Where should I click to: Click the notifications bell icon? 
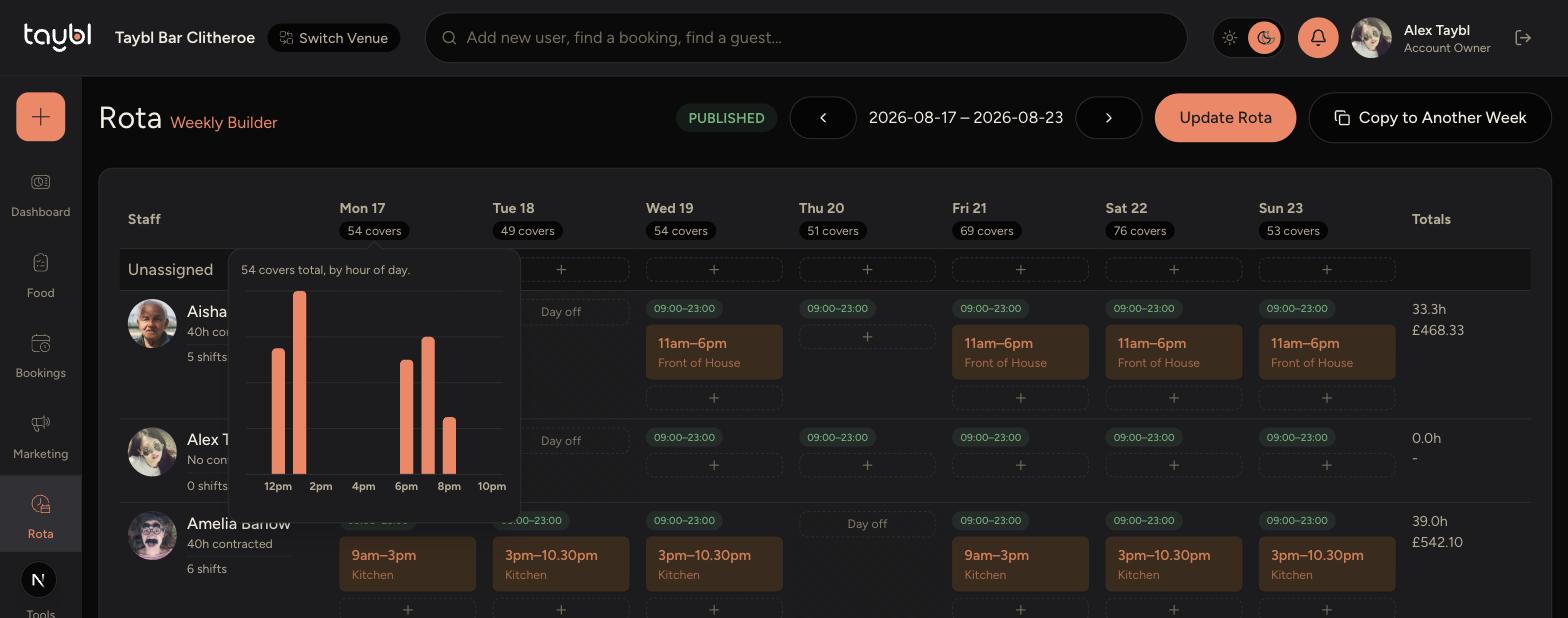pyautogui.click(x=1318, y=38)
